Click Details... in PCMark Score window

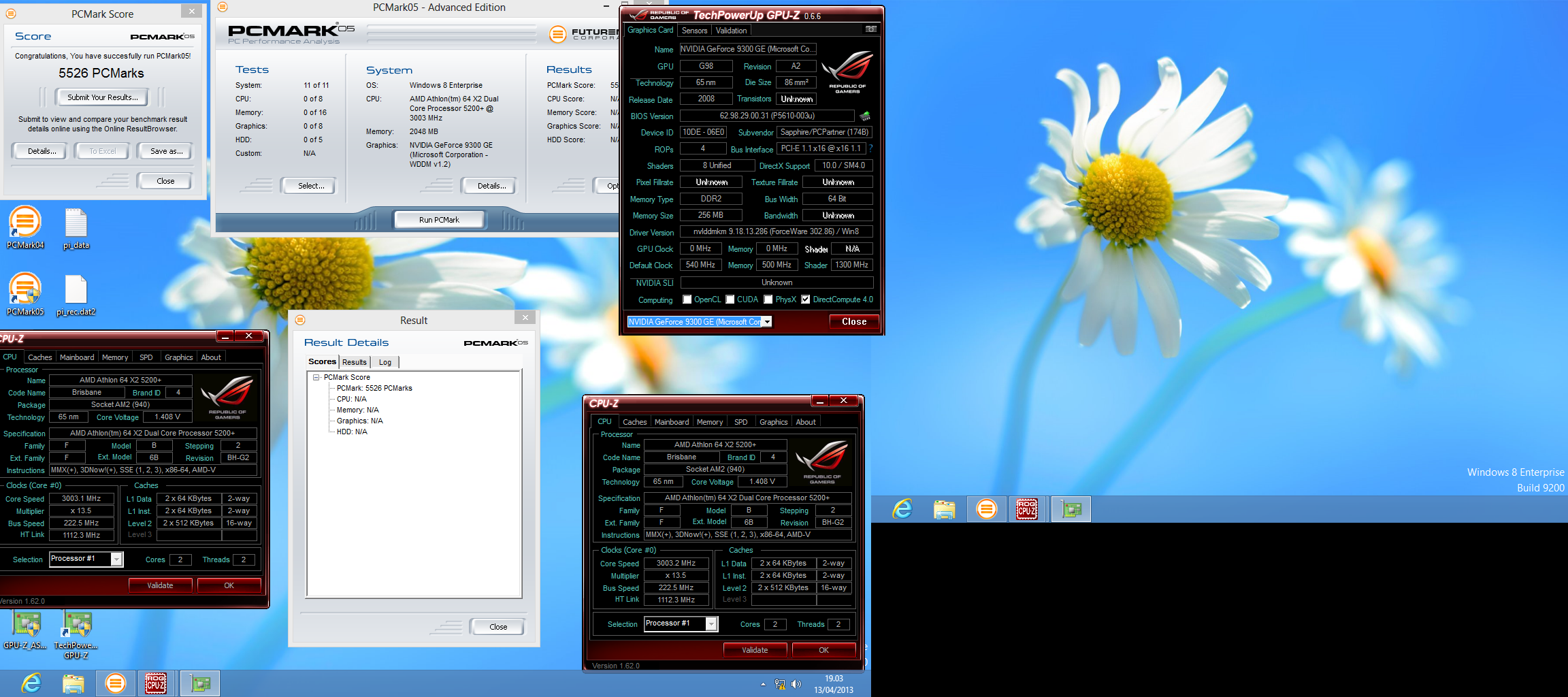[x=42, y=151]
